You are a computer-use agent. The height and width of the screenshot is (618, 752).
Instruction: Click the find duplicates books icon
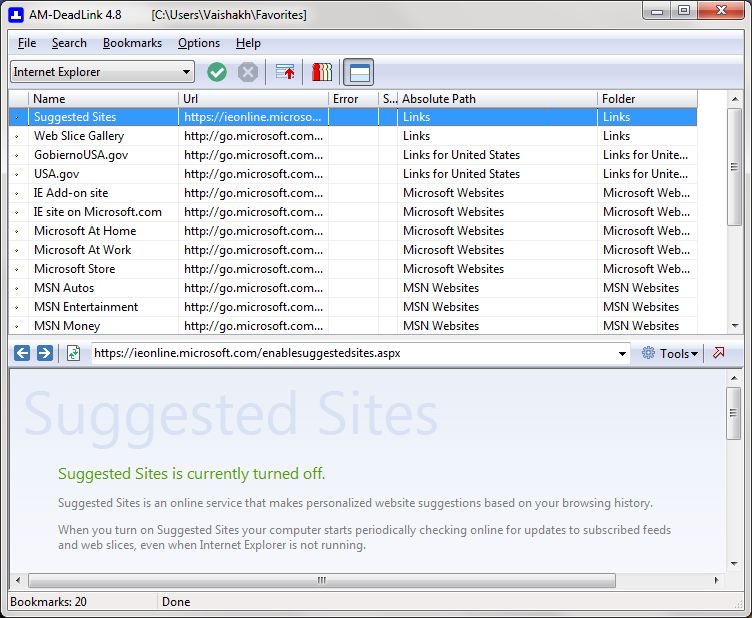[x=322, y=72]
